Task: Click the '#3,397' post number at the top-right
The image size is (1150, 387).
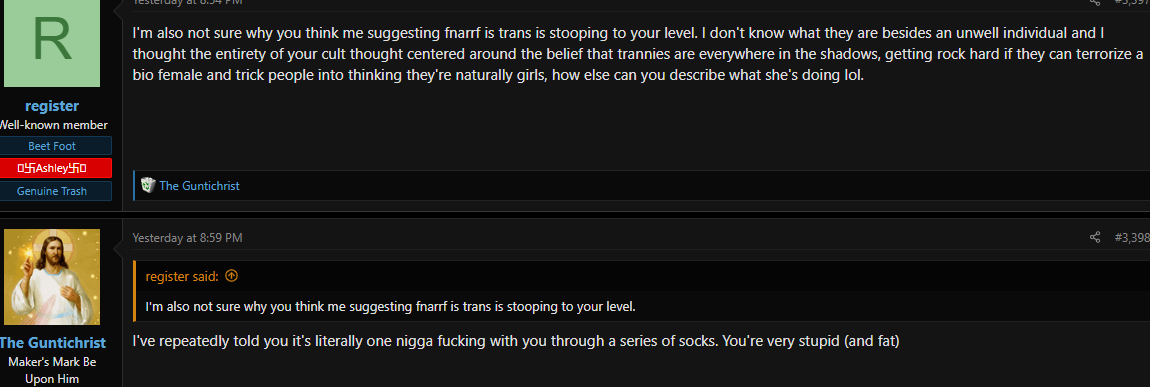Action: 1132,2
